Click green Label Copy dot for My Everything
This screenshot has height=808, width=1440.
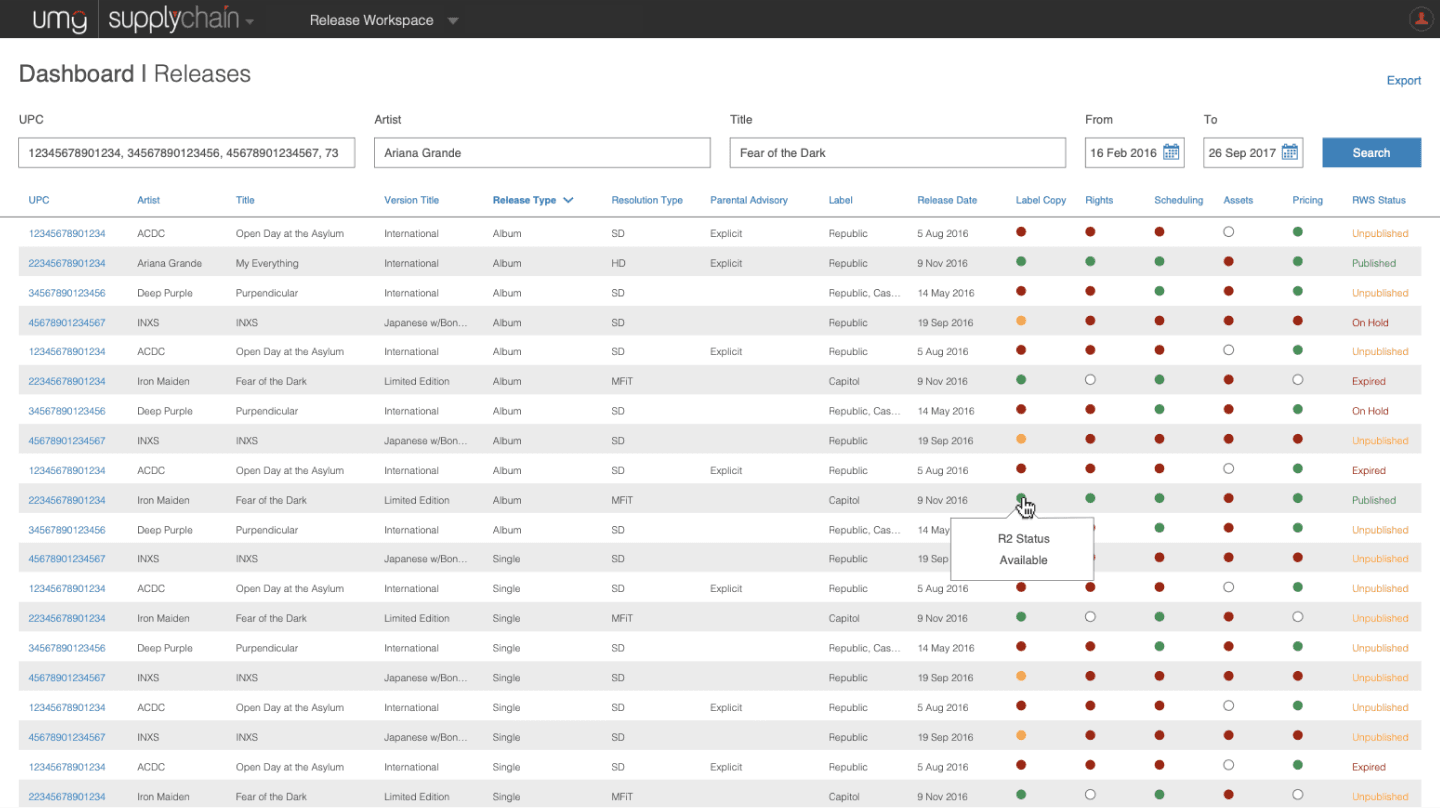1021,262
